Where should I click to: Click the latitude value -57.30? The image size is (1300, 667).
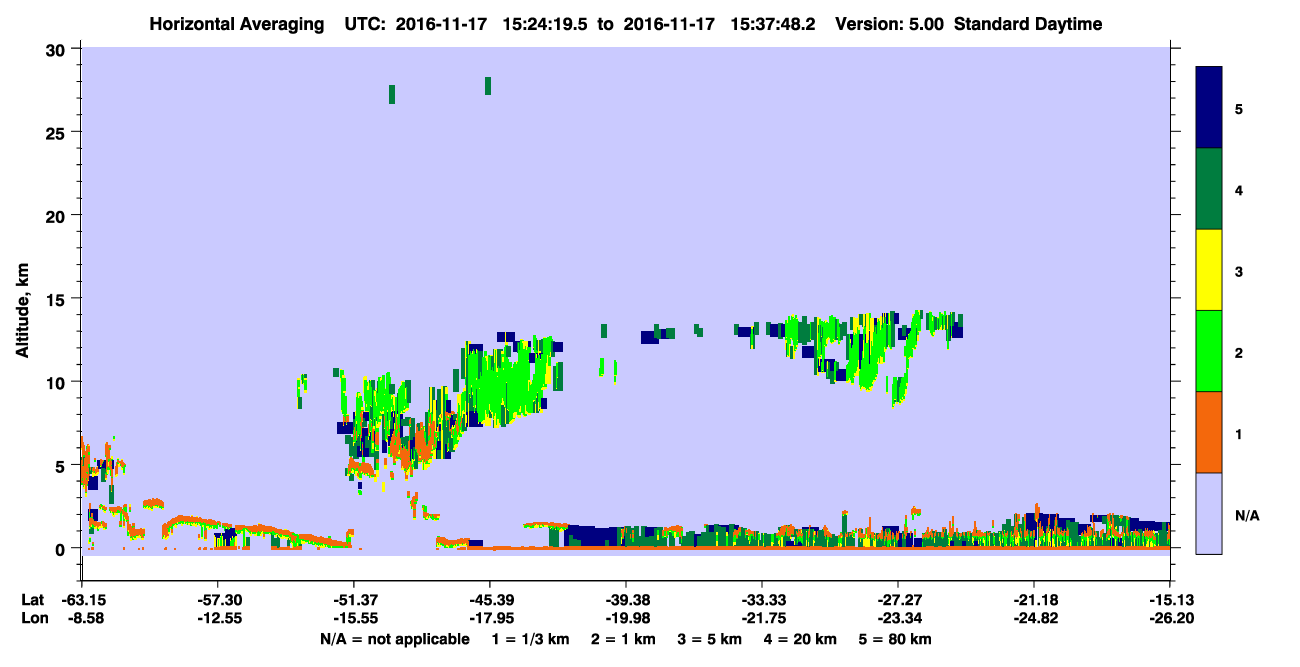[x=217, y=600]
